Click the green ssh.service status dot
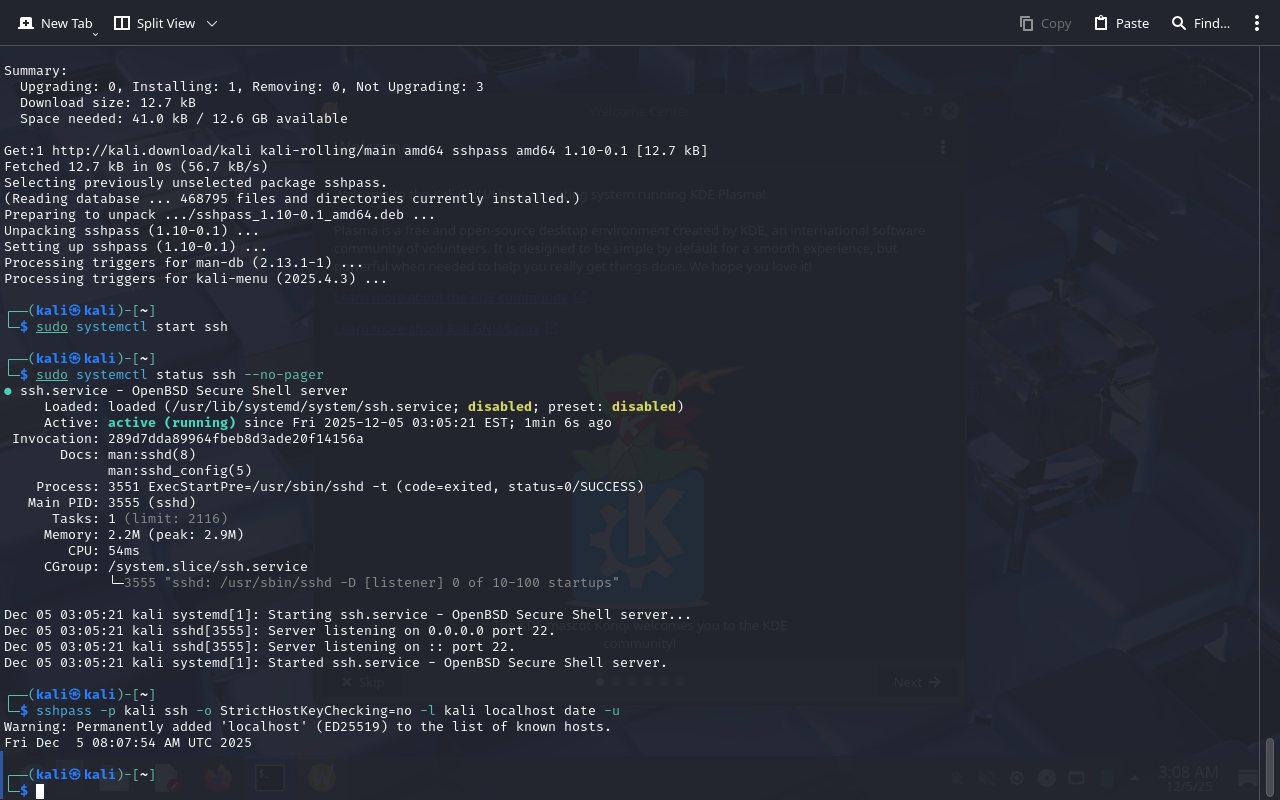Screen dimensions: 1280x800 coord(8,391)
